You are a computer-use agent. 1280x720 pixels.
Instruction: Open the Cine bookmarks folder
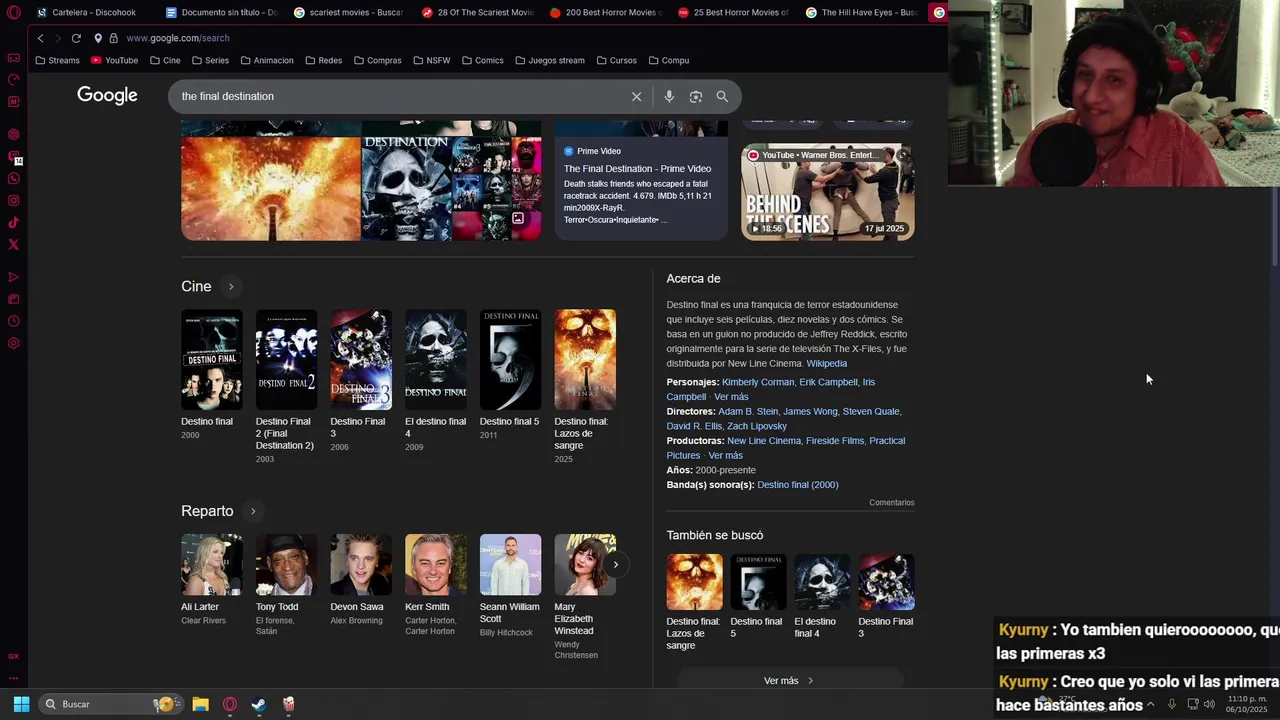pyautogui.click(x=165, y=60)
